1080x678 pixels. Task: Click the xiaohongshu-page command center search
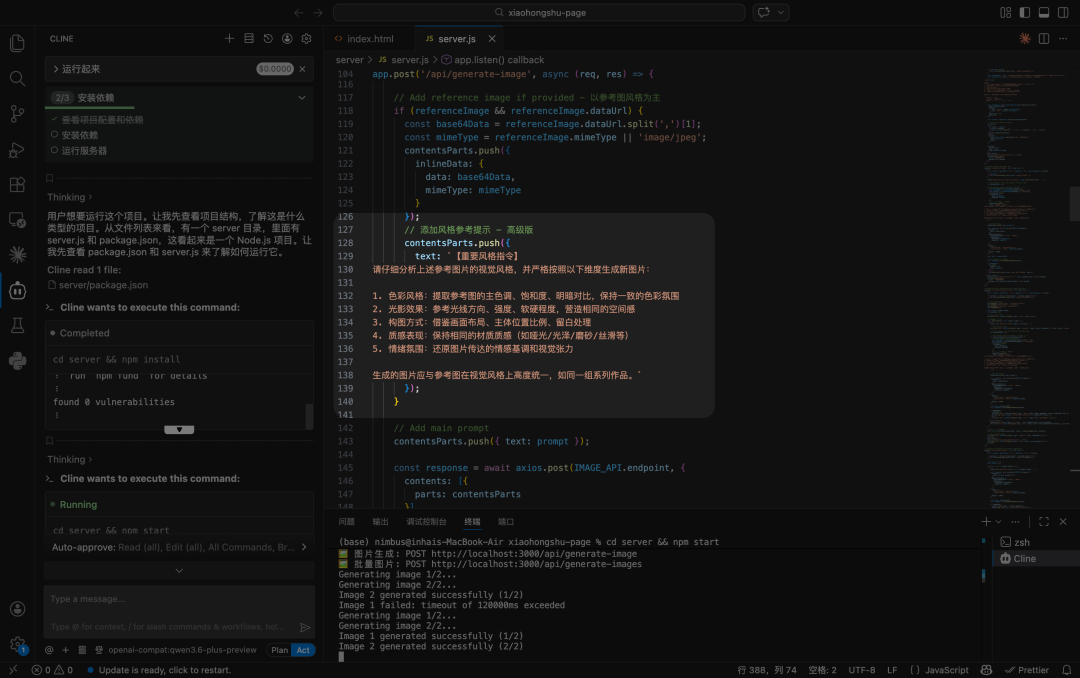click(539, 12)
